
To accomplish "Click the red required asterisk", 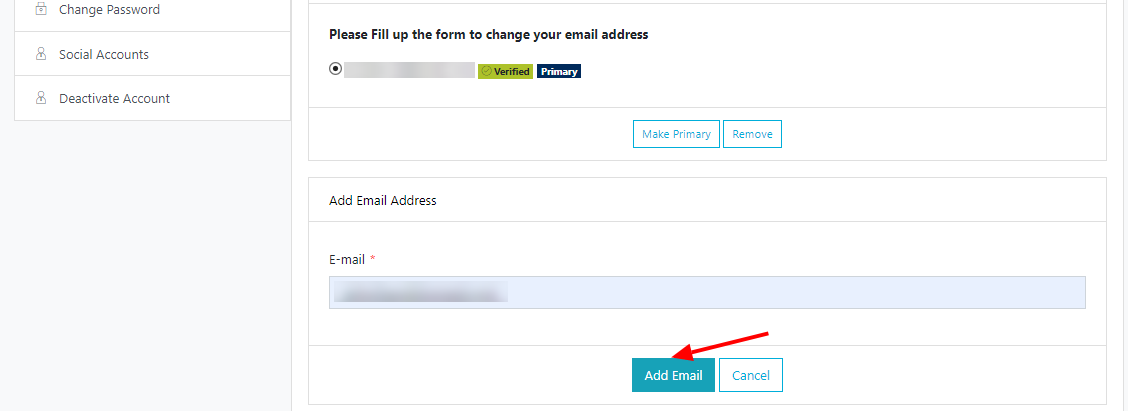I will tap(373, 259).
